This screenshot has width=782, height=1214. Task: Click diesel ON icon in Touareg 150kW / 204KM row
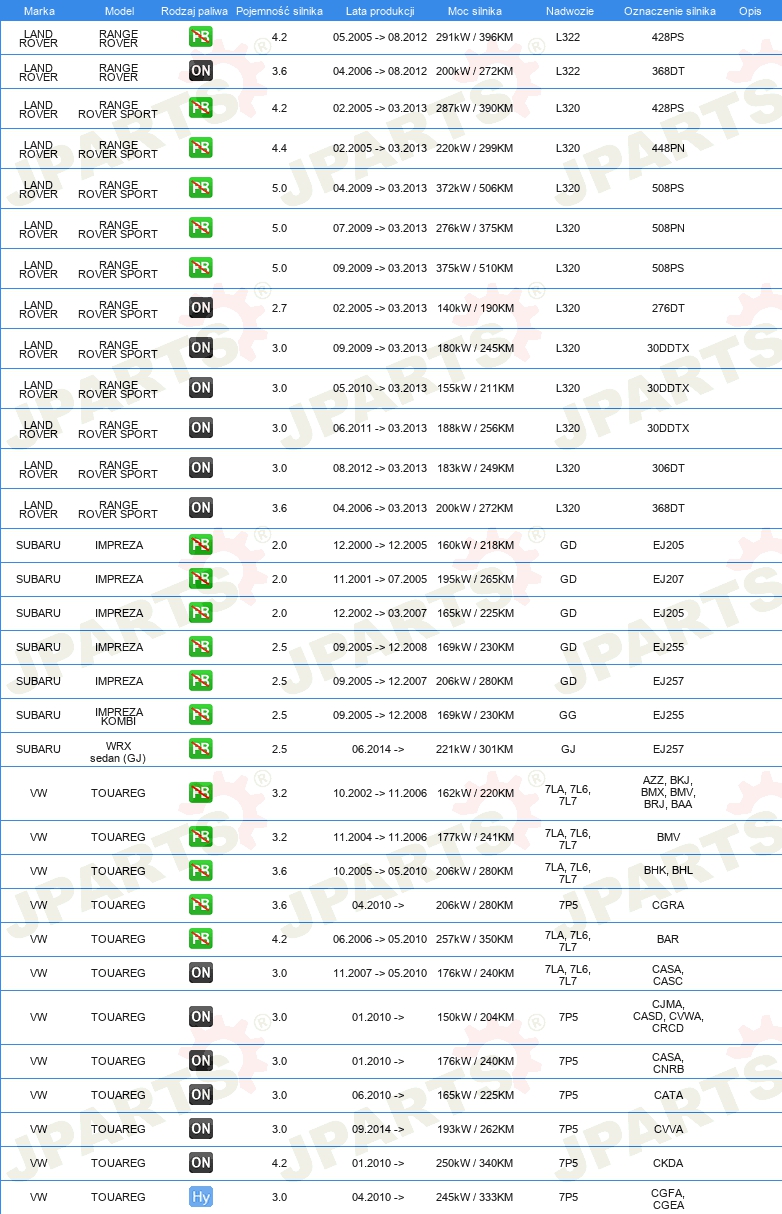pos(201,1017)
